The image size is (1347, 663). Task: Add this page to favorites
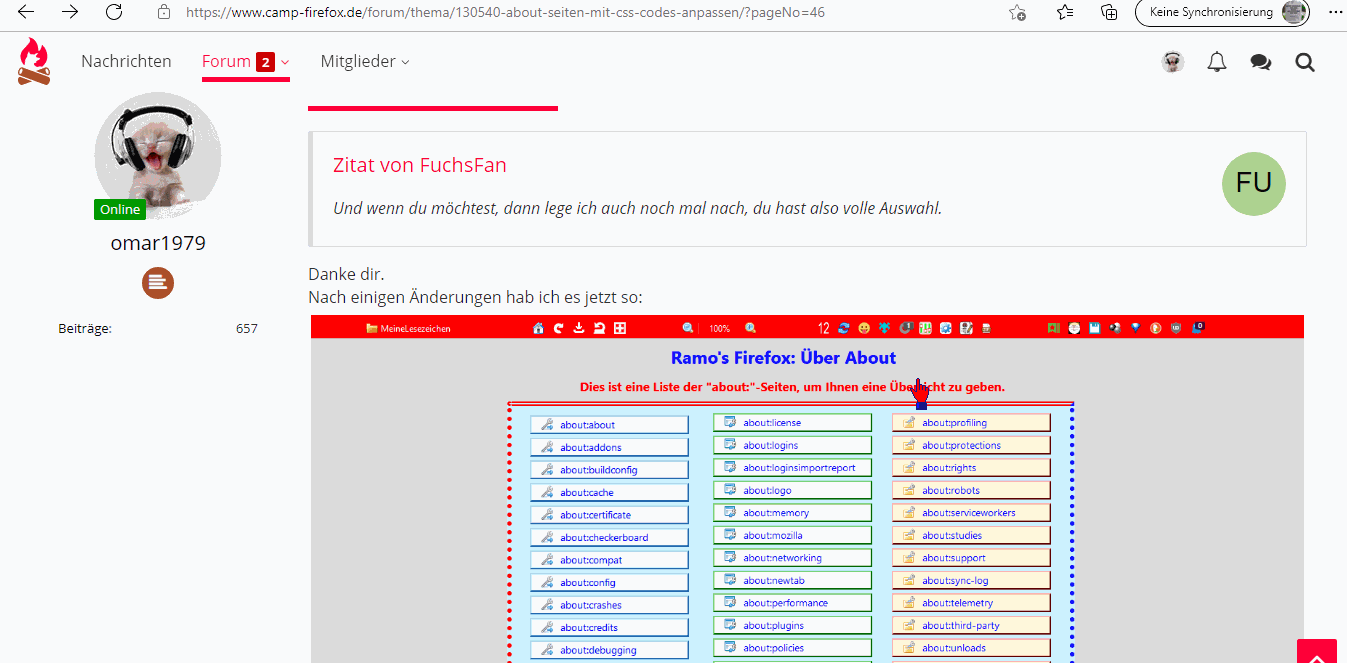click(x=1017, y=13)
